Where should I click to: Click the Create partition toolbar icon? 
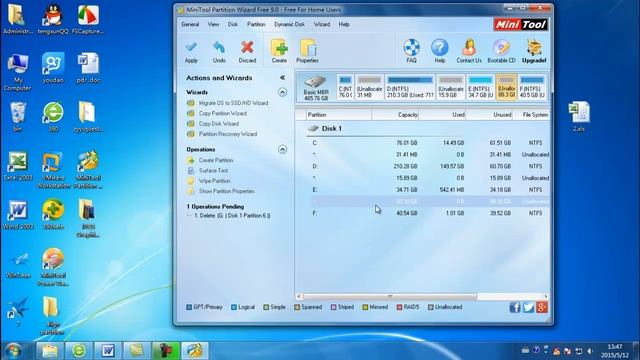[279, 51]
